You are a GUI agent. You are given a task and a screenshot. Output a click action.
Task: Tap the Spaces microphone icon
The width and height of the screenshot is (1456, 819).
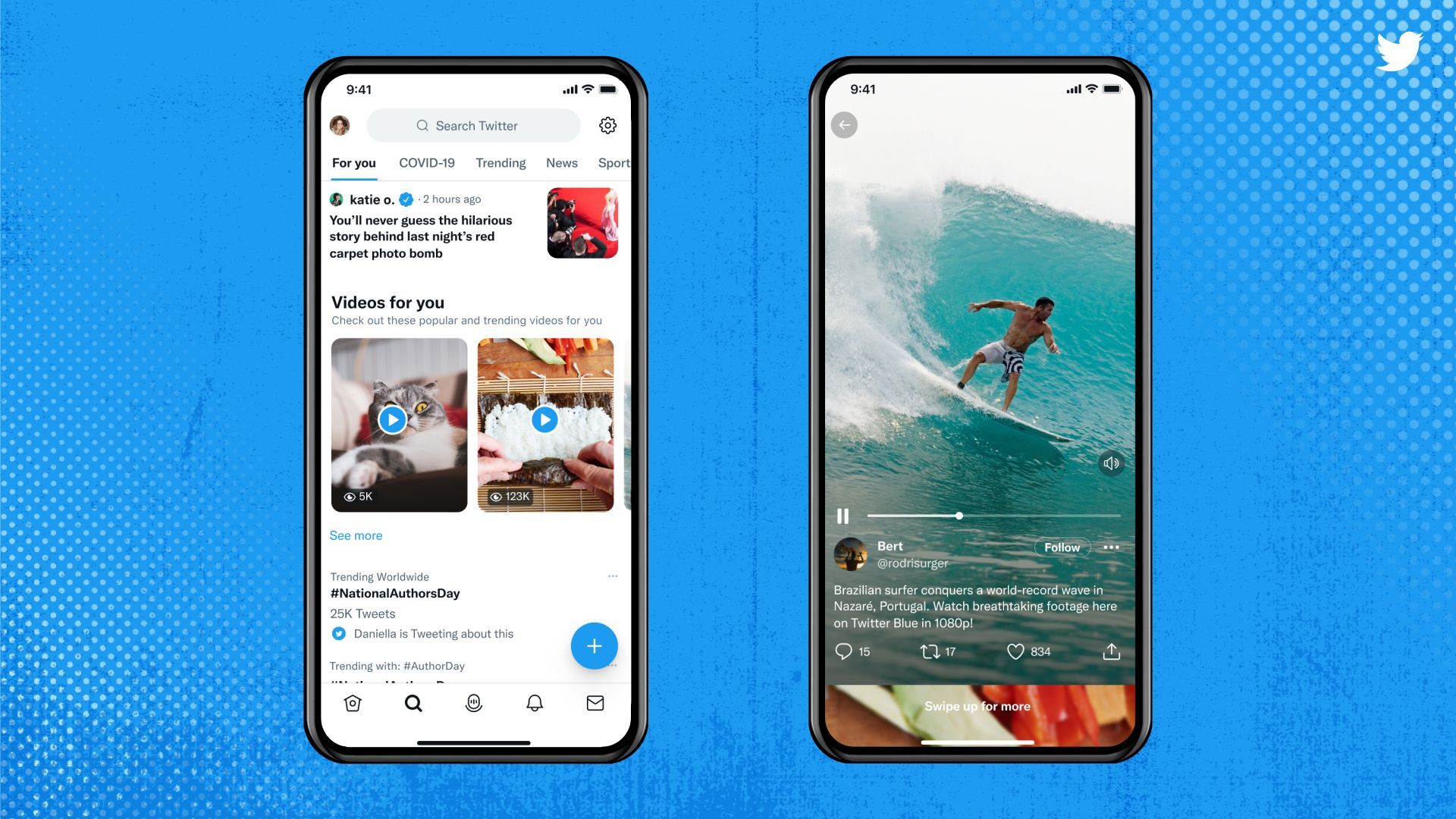pyautogui.click(x=474, y=703)
